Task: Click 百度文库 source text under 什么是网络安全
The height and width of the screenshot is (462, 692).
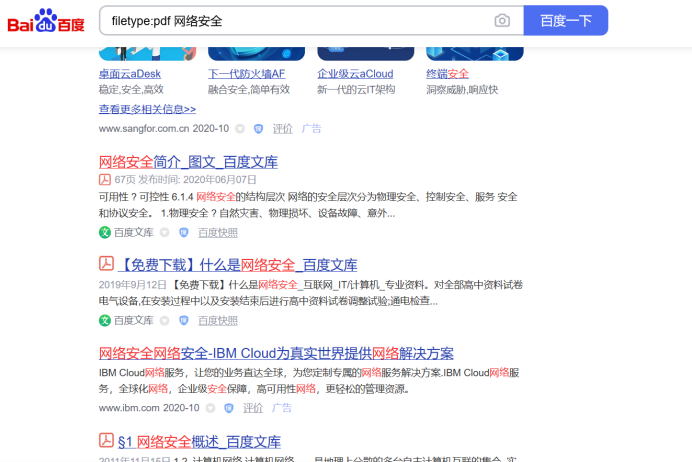Action: [134, 320]
